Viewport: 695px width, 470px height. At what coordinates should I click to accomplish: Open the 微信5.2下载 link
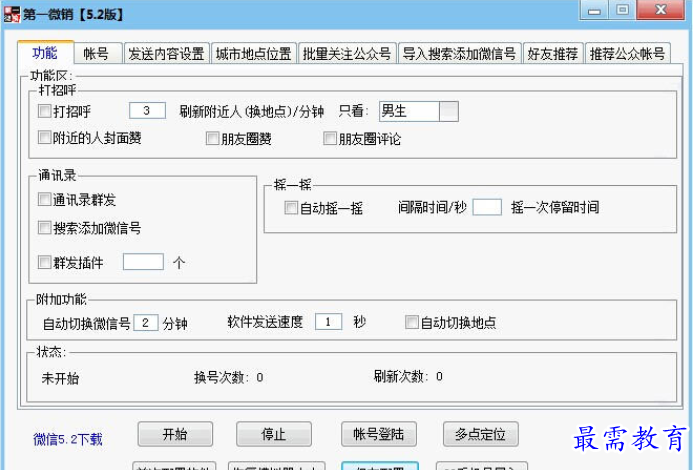[x=68, y=439]
